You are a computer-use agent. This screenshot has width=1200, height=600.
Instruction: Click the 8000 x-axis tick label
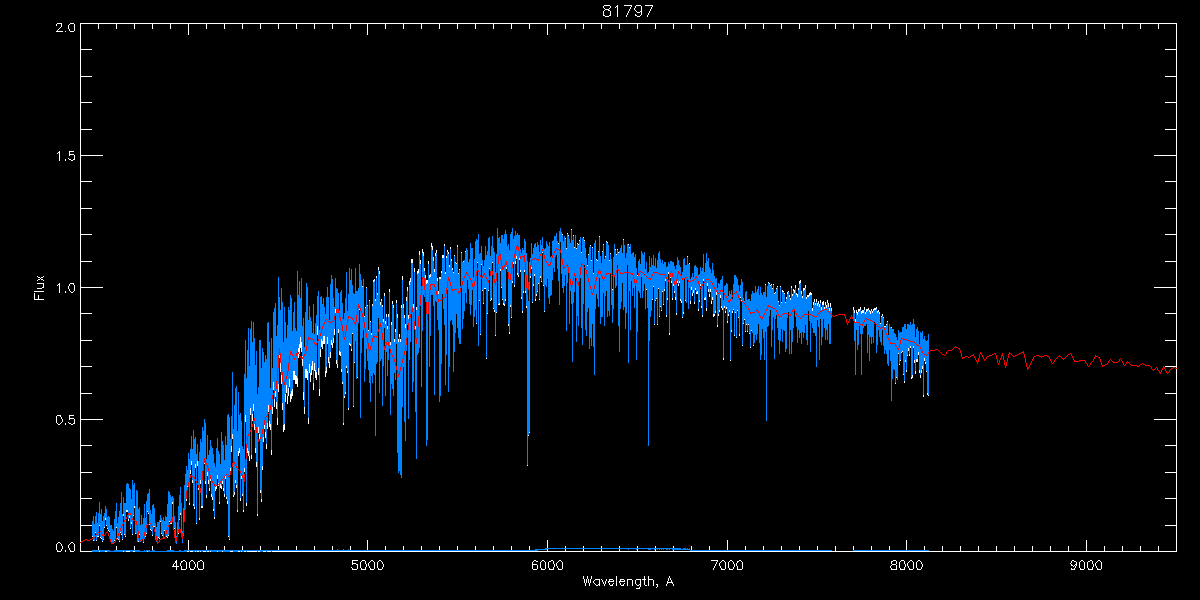[x=907, y=565]
